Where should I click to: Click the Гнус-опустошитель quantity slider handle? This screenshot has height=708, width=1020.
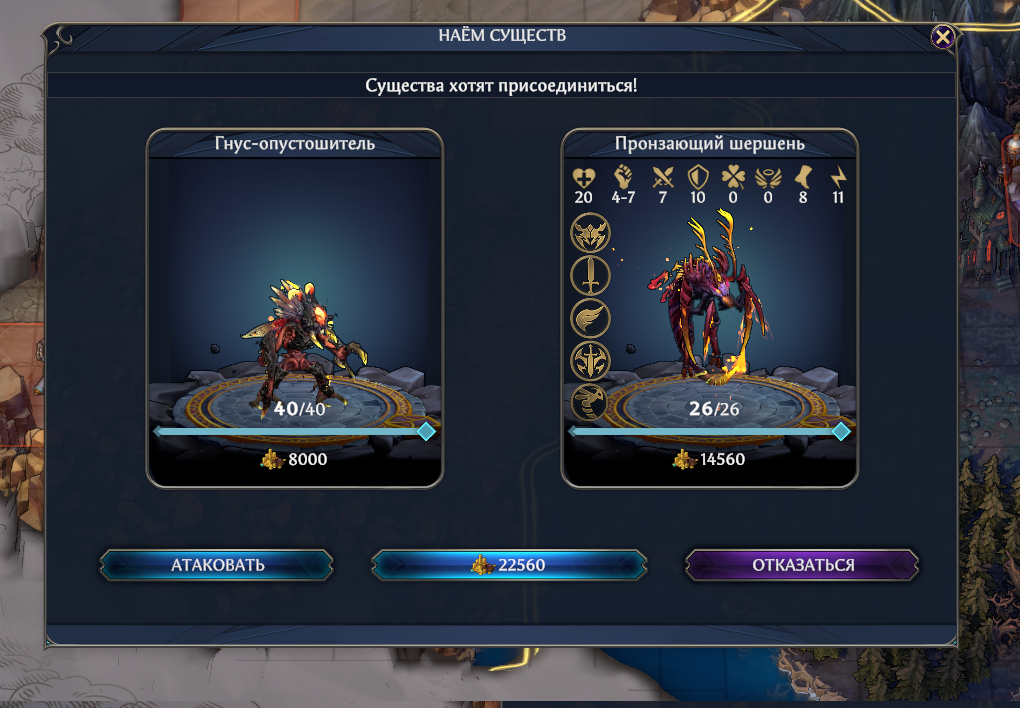pos(426,431)
